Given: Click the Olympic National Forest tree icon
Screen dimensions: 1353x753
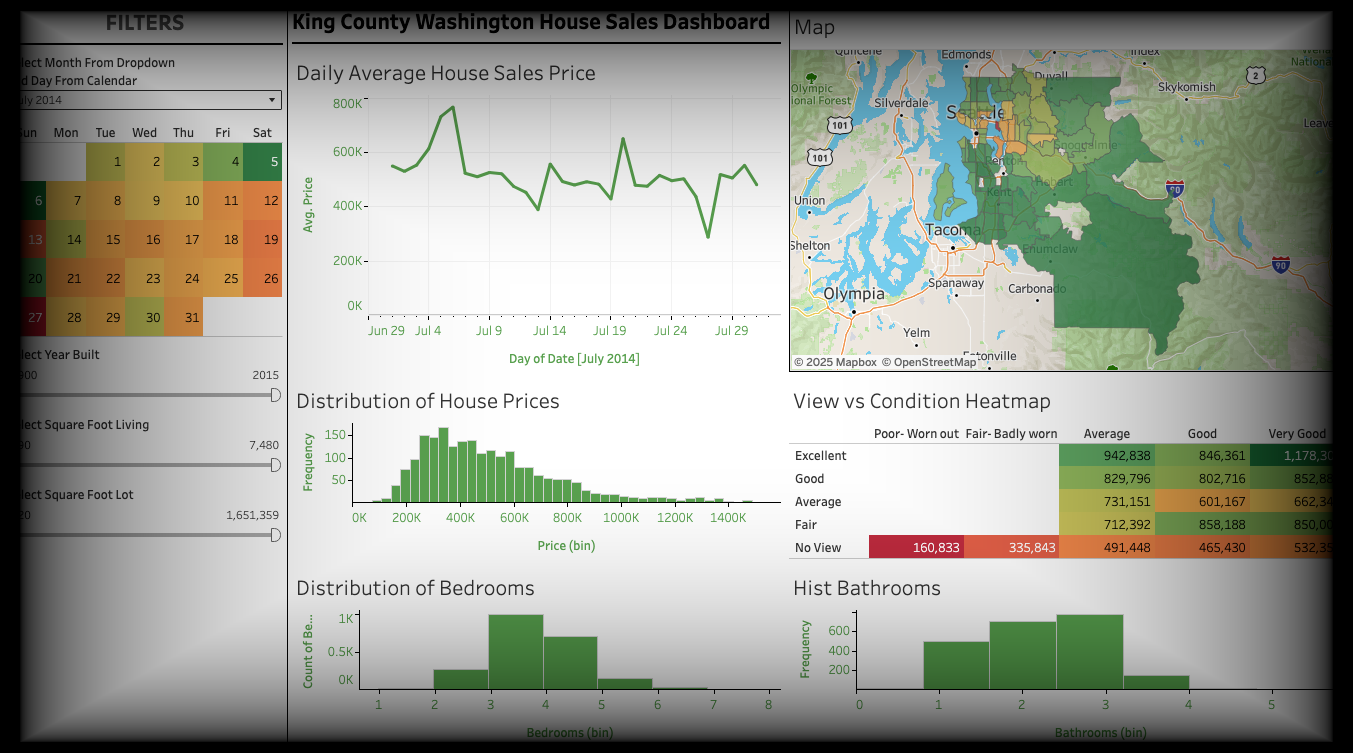Looking at the screenshot, I should click(810, 77).
